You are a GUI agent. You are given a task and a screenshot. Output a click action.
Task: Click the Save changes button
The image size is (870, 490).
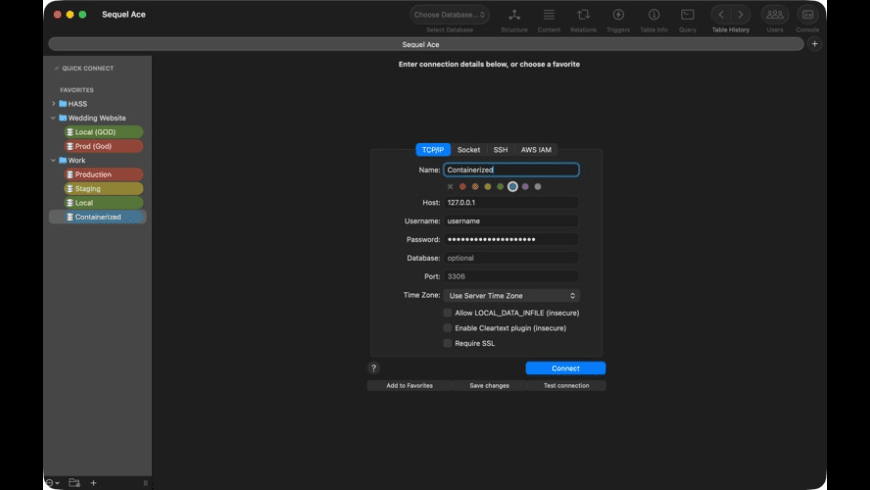coord(489,385)
